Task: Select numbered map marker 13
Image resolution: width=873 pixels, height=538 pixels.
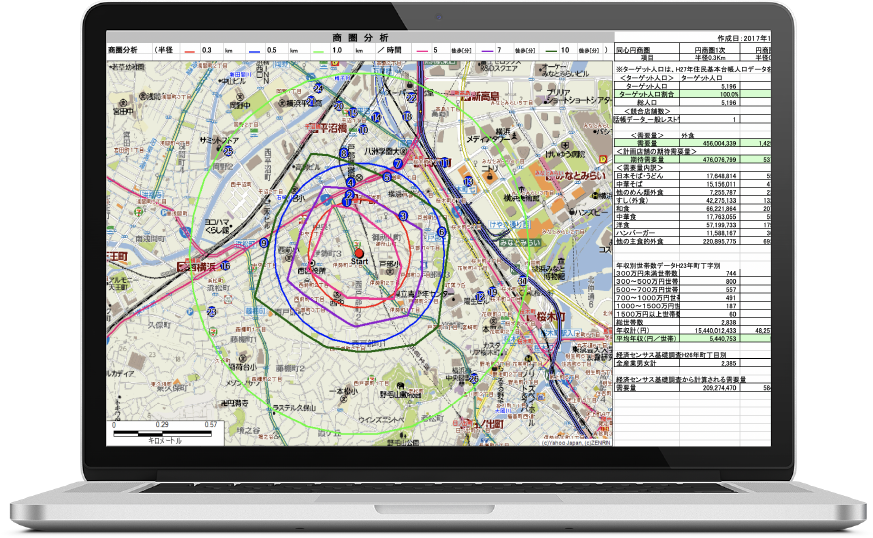Action: (x=468, y=181)
